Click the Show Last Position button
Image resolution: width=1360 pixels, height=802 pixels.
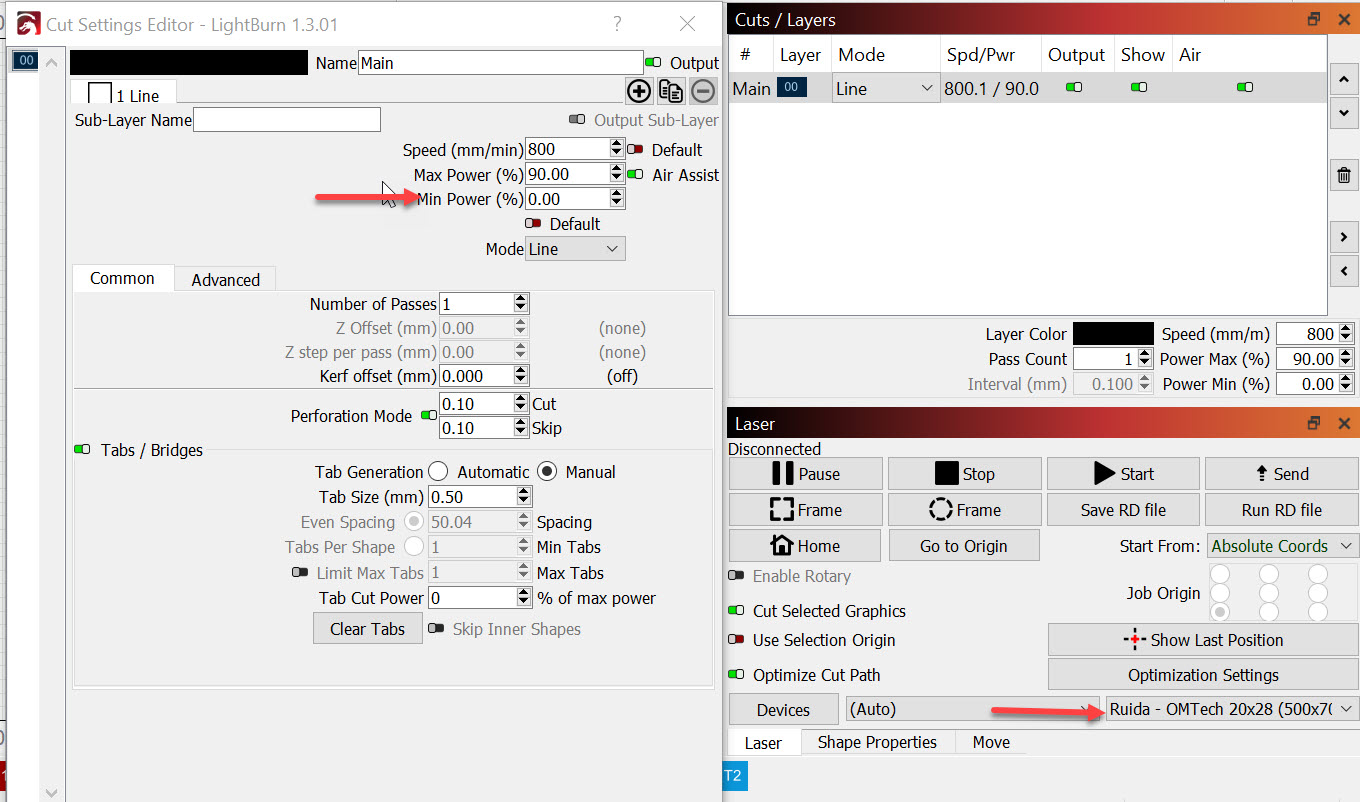click(x=1203, y=640)
